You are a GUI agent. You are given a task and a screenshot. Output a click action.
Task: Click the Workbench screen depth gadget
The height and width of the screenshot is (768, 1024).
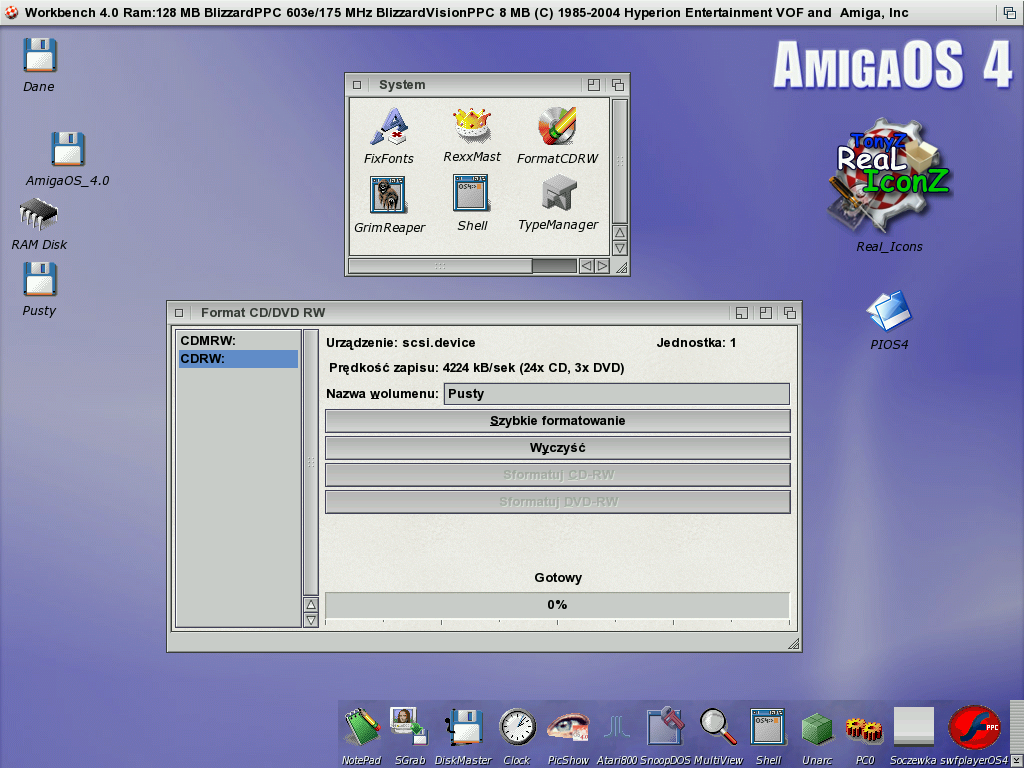(1010, 12)
